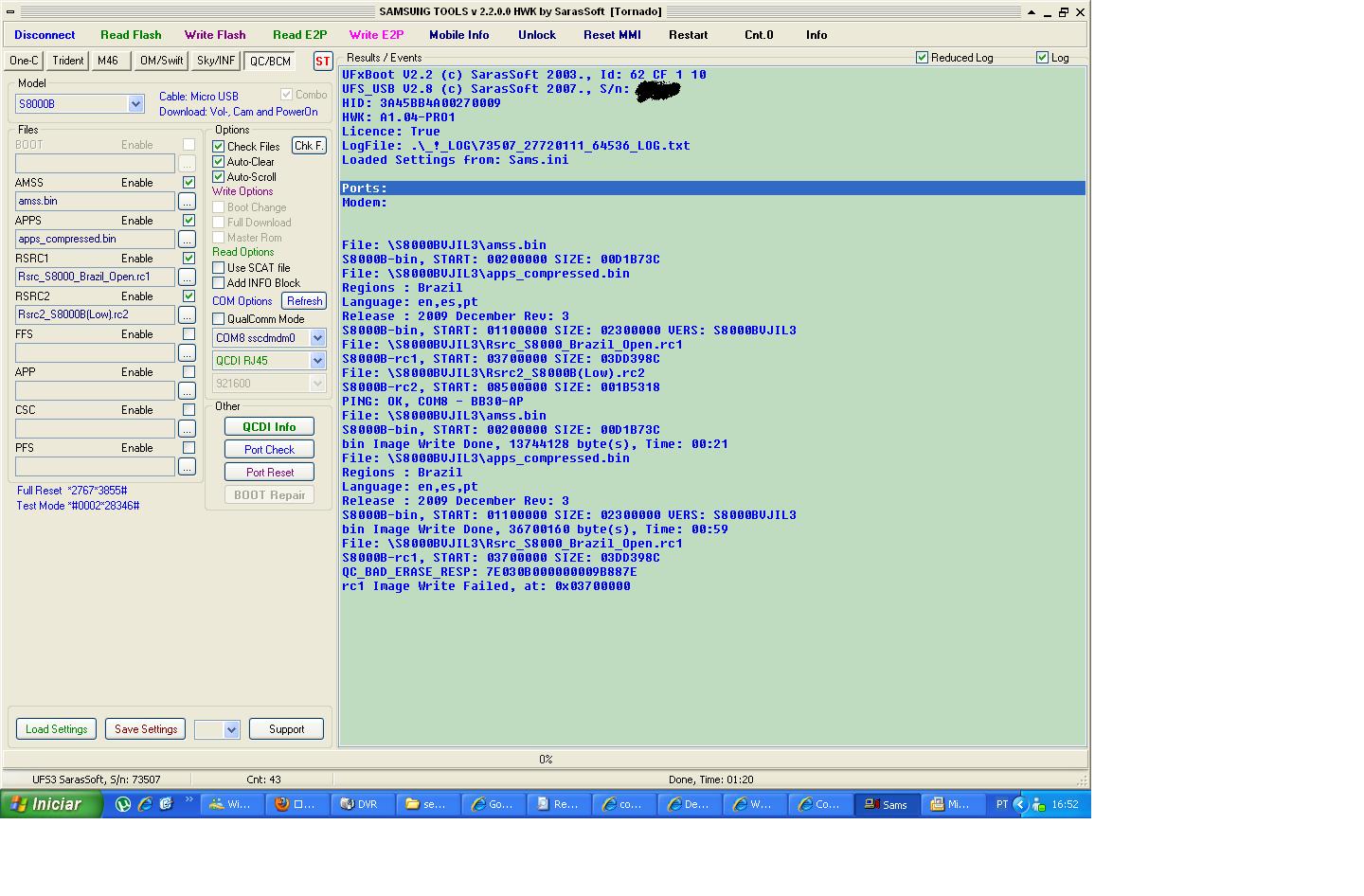Toggle the AMSS Enable checkbox
The height and width of the screenshot is (896, 1364).
tap(188, 183)
